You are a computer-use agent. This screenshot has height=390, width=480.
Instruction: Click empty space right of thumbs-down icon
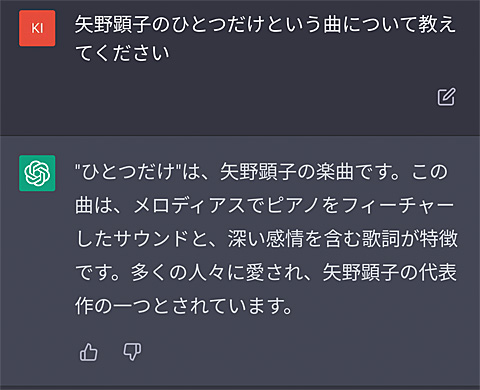[x=300, y=352]
